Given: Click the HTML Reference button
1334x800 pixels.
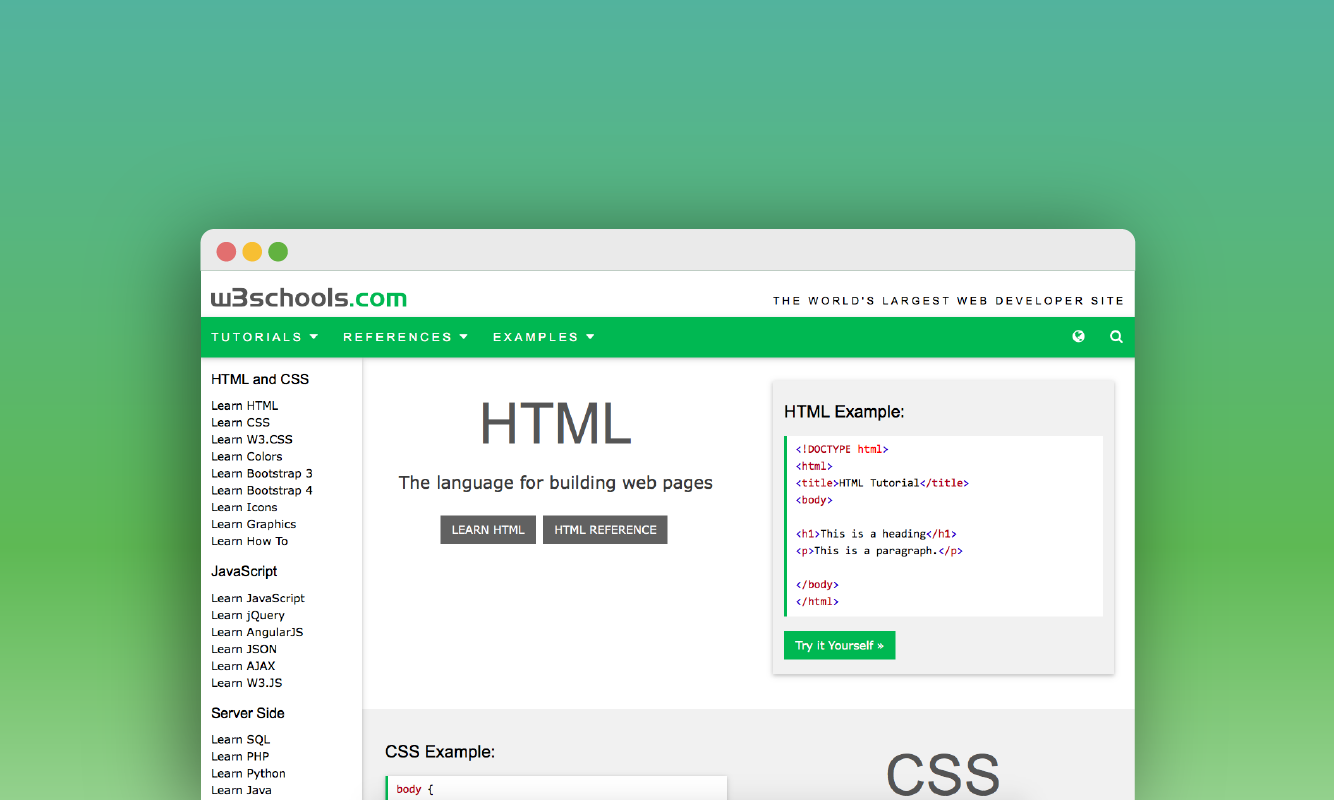Looking at the screenshot, I should pos(605,530).
